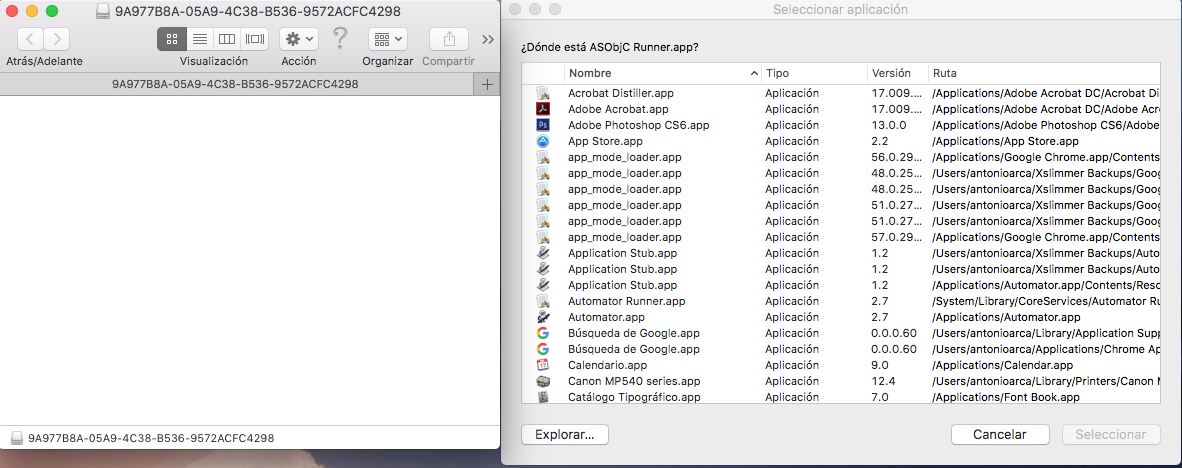Click version 12.4 cell

coord(882,381)
